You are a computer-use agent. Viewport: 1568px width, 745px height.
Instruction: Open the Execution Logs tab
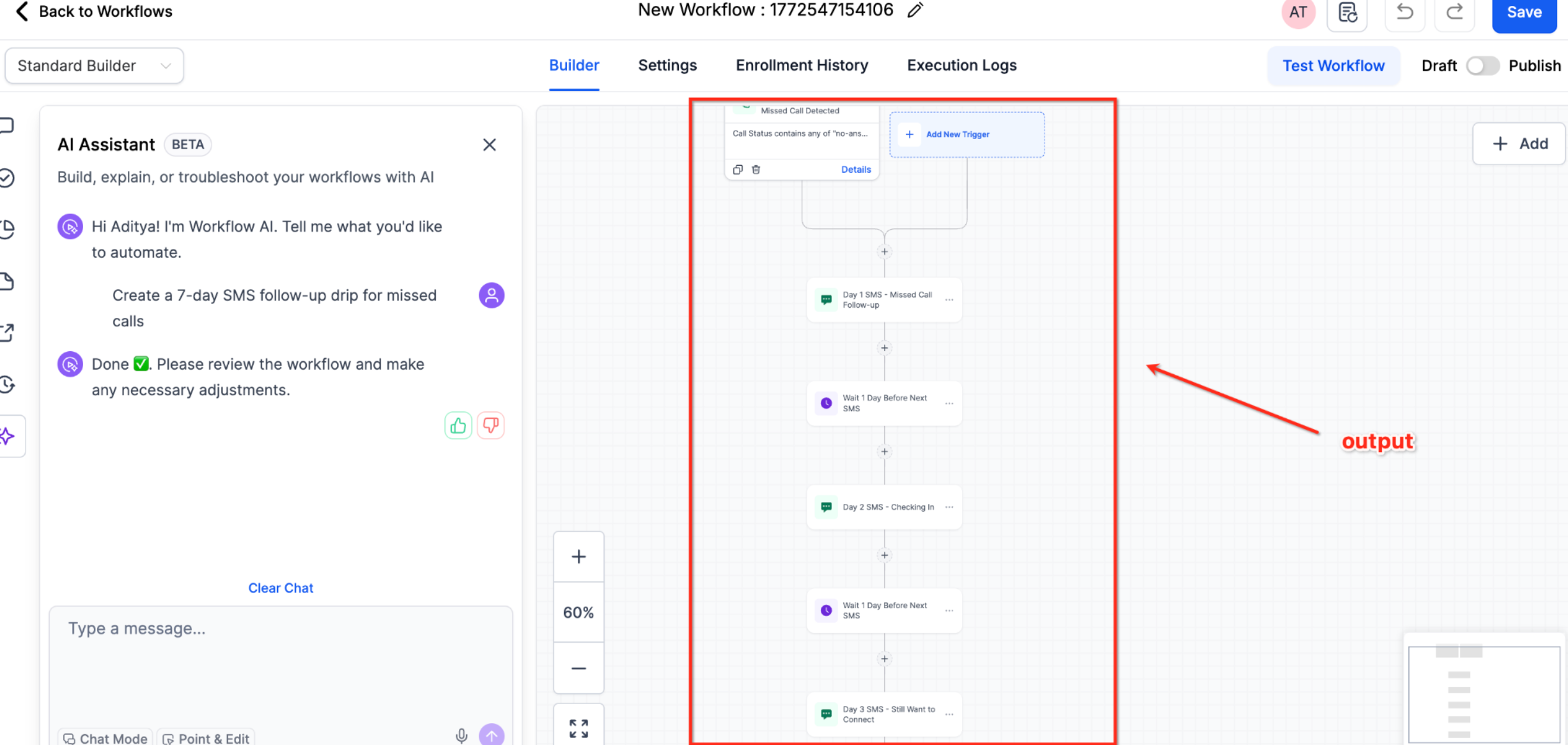click(x=961, y=66)
